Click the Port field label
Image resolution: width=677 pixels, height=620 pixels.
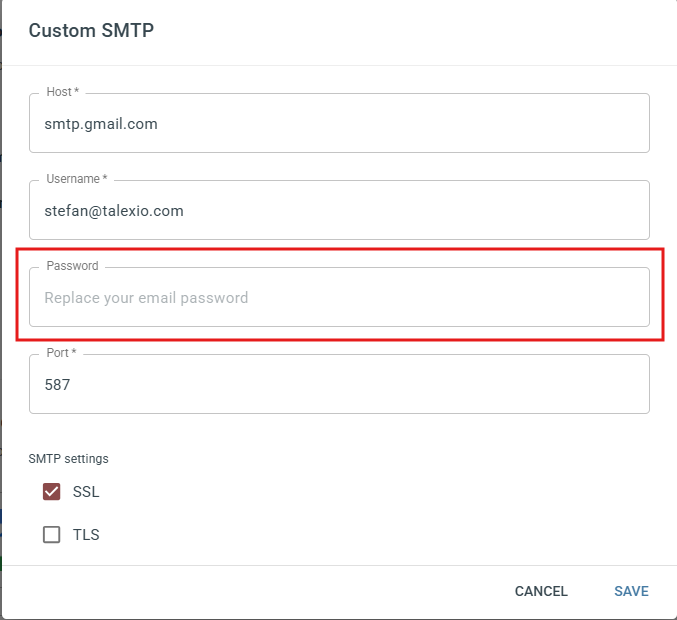(x=61, y=353)
